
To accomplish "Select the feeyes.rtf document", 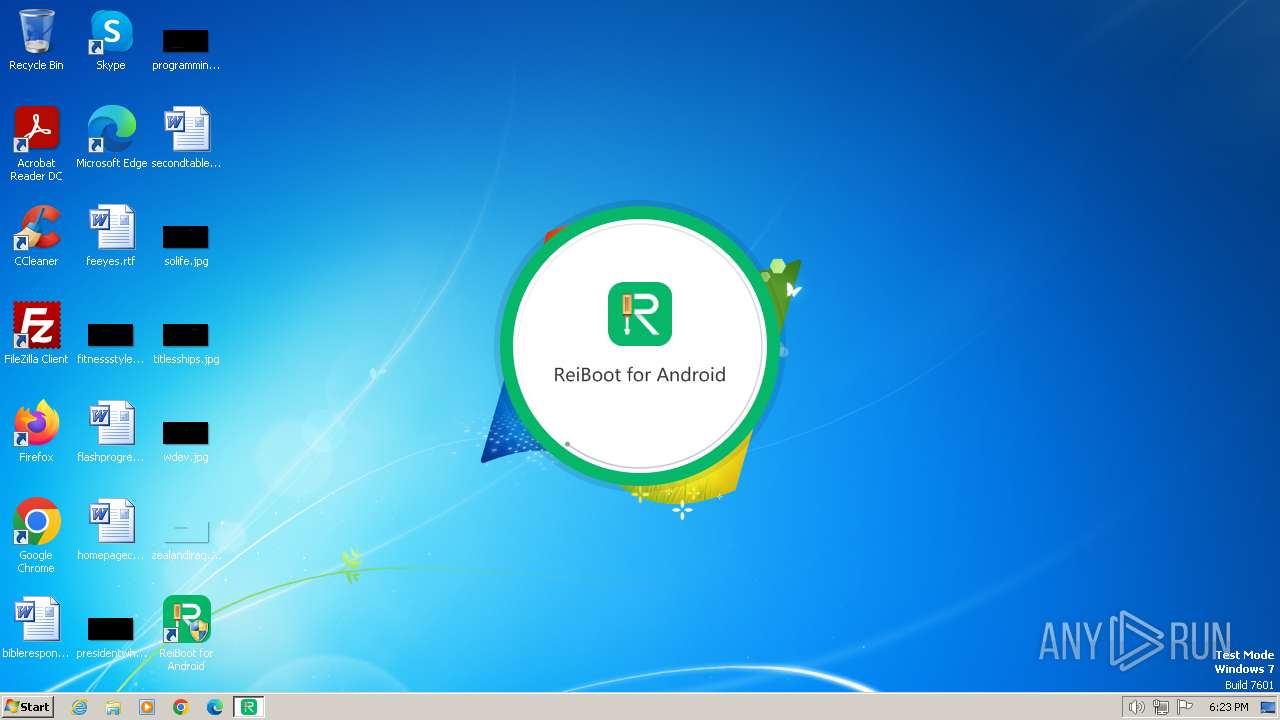I will click(111, 236).
